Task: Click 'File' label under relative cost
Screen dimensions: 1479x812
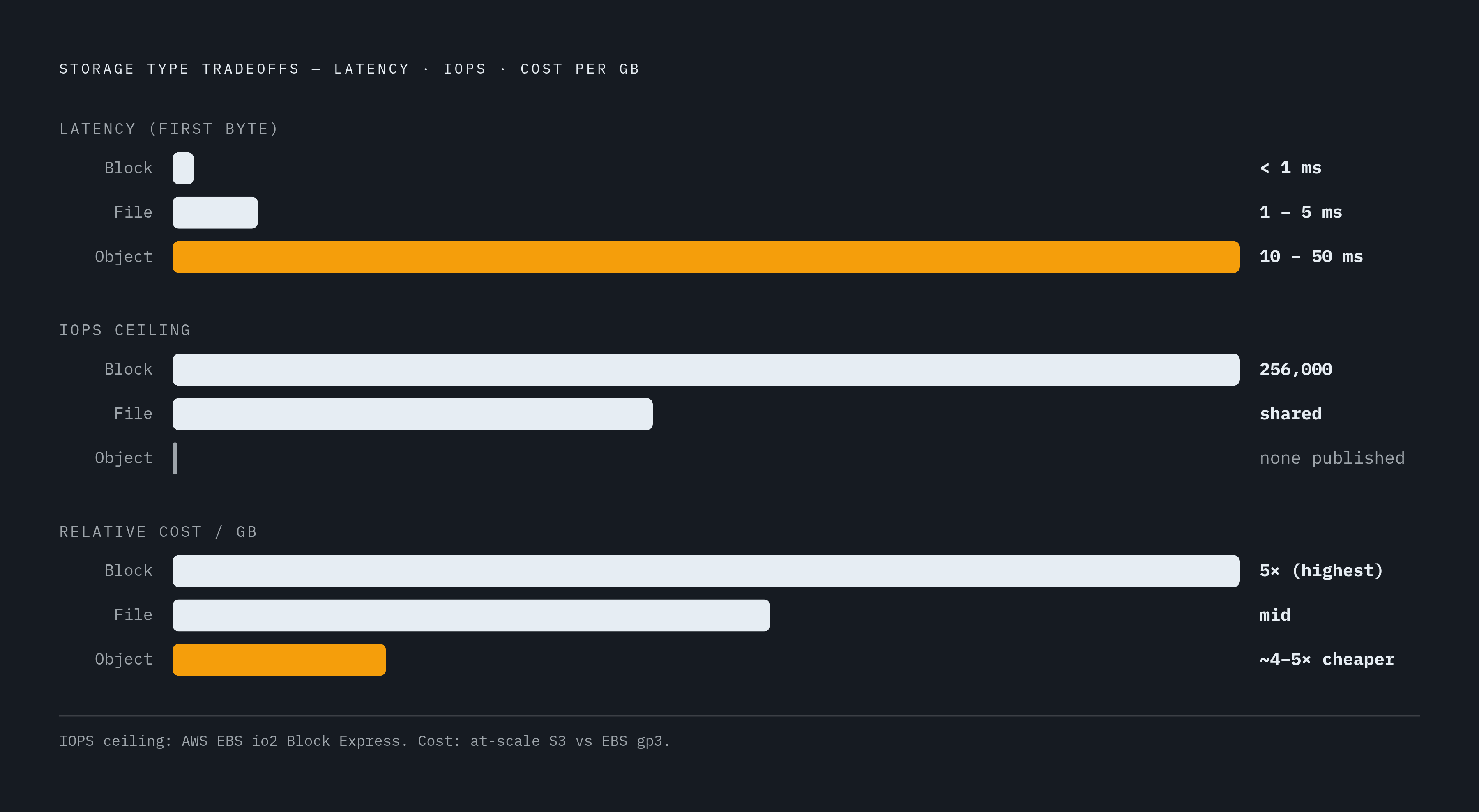Action: tap(133, 615)
